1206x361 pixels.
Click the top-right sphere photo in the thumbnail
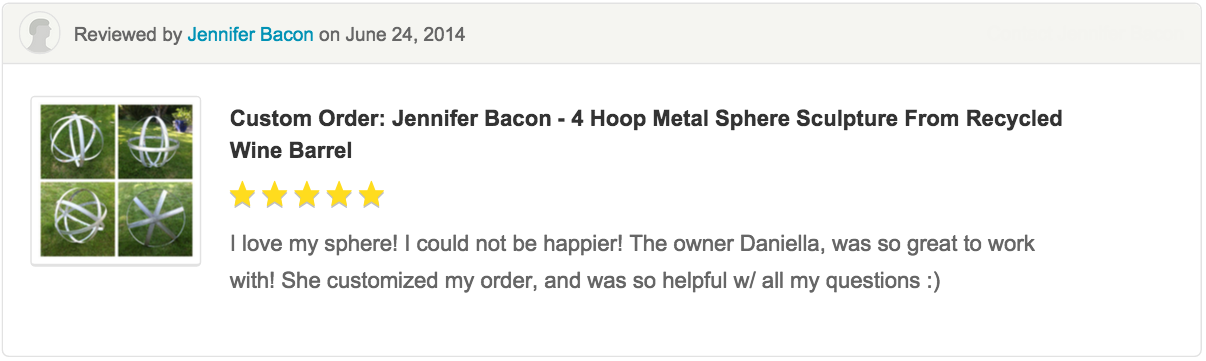tap(155, 141)
